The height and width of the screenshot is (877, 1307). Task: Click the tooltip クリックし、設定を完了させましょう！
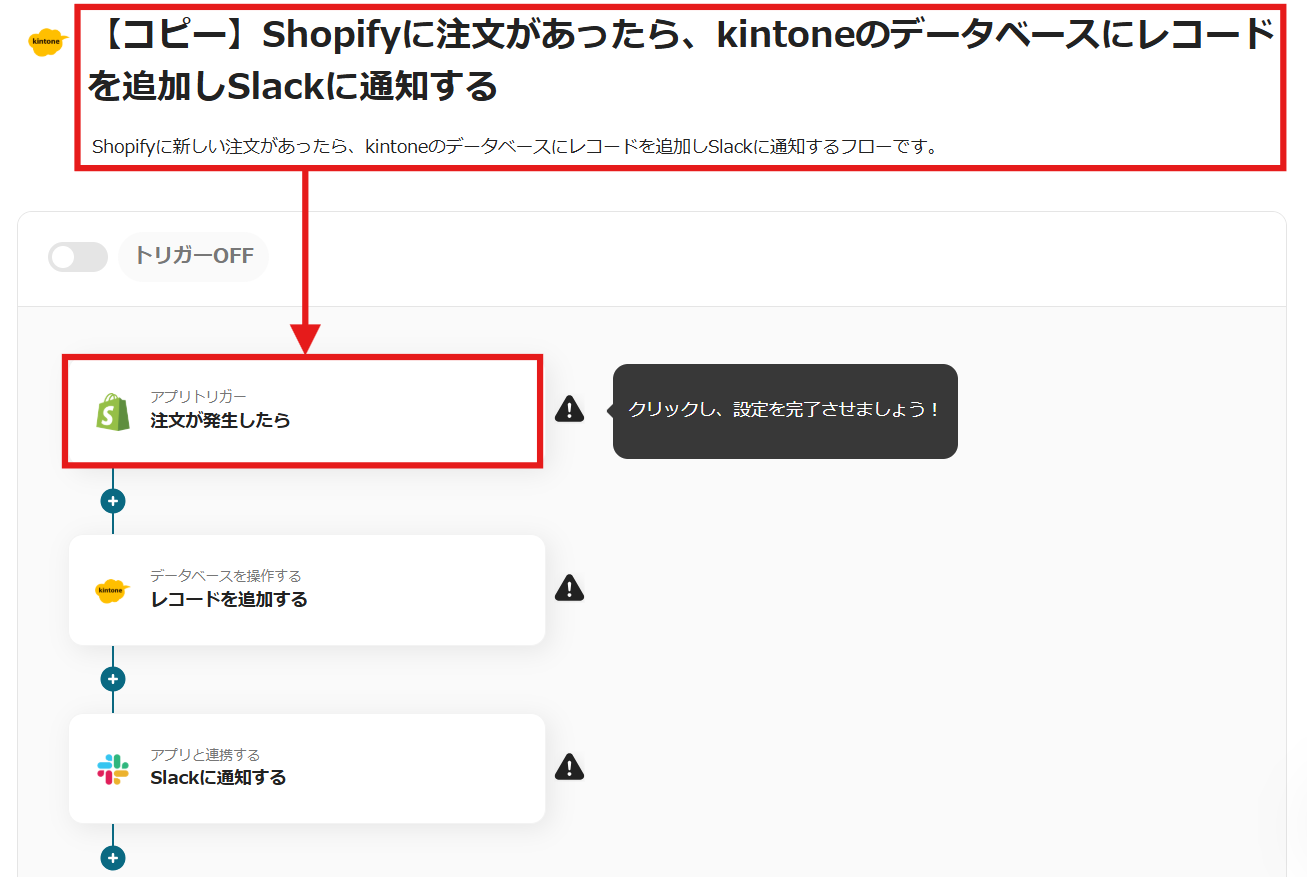[x=785, y=411]
